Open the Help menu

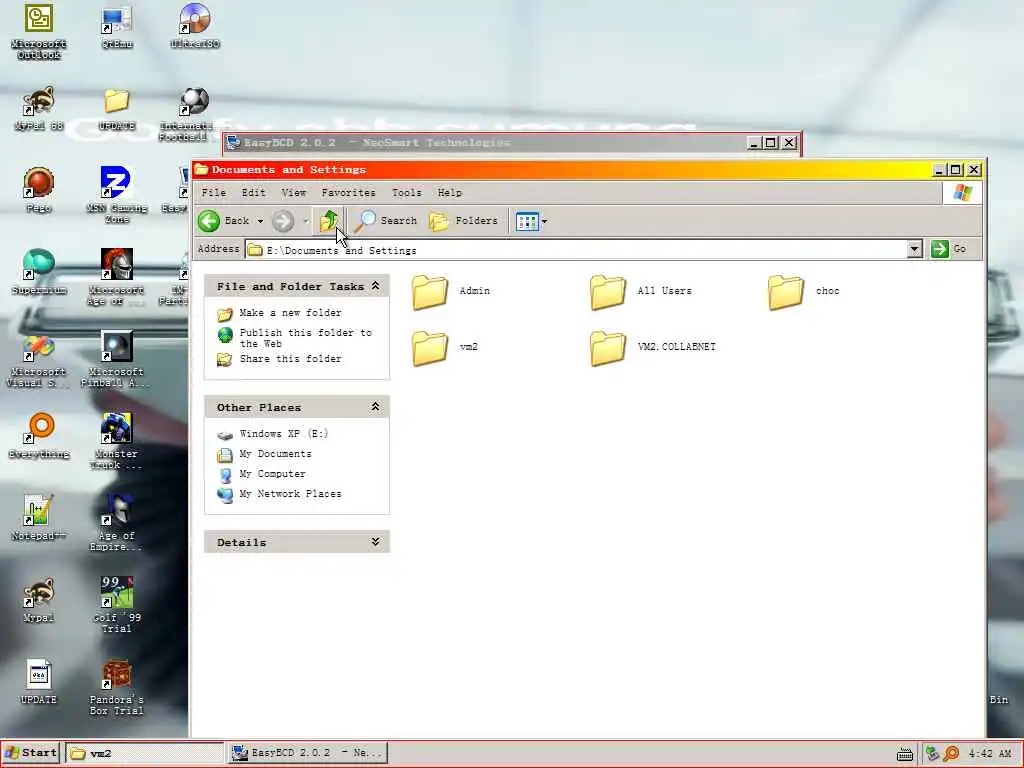449,193
